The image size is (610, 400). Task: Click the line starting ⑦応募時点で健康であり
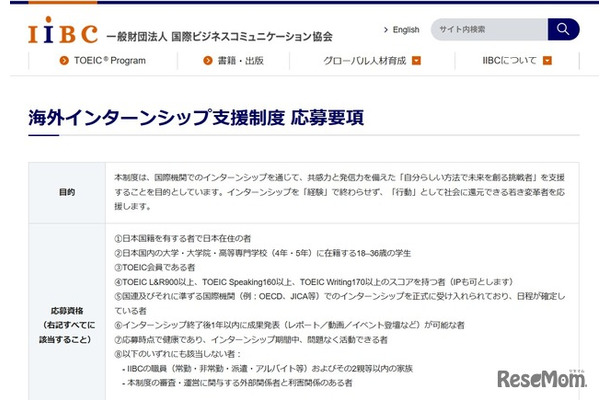click(x=251, y=340)
